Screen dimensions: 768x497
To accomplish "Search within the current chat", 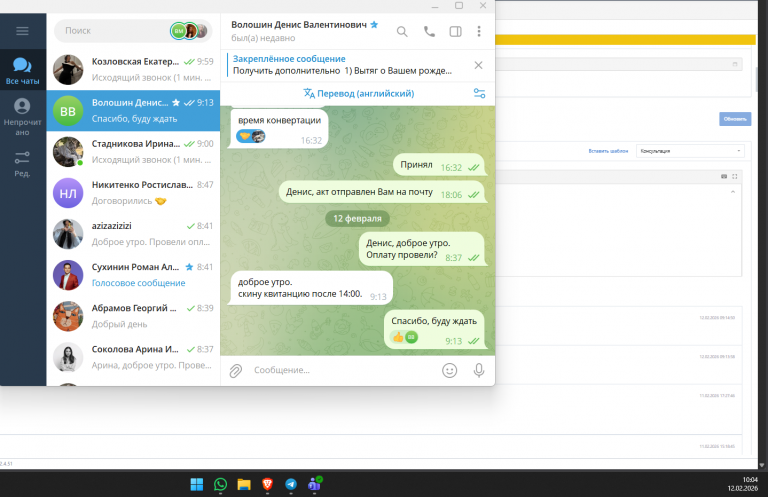I will [x=402, y=32].
